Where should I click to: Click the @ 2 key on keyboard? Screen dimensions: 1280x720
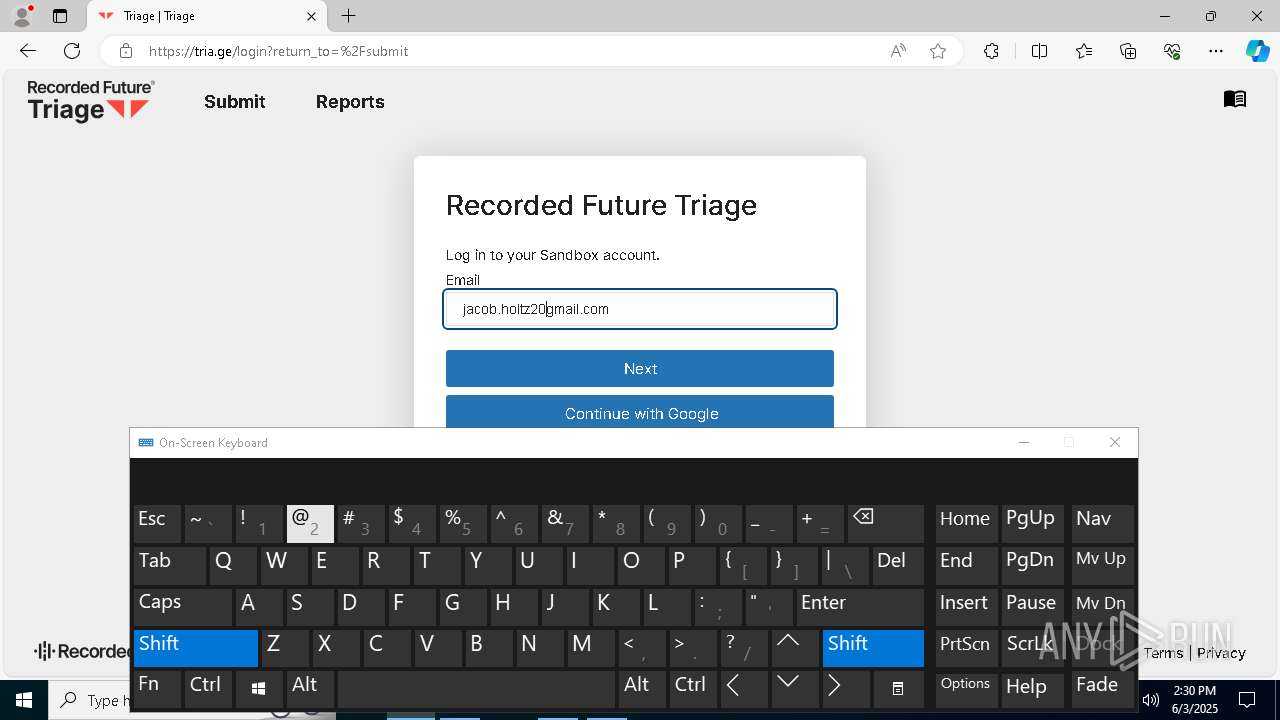point(310,522)
